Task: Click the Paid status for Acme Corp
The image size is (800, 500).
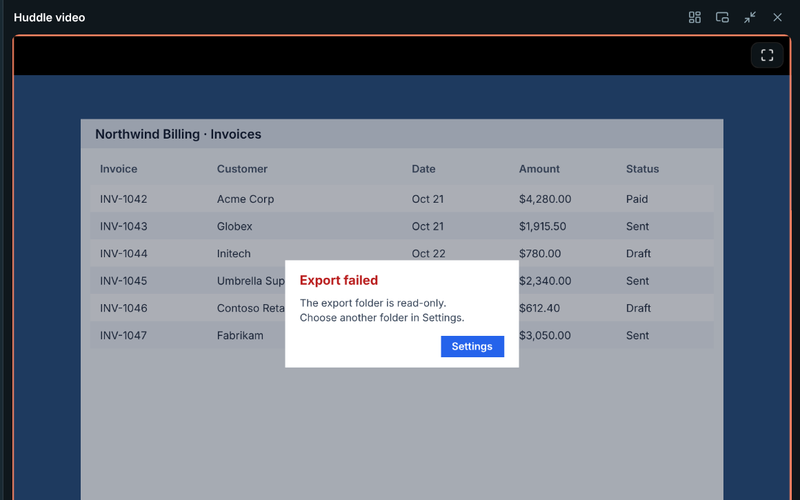Action: pyautogui.click(x=637, y=199)
